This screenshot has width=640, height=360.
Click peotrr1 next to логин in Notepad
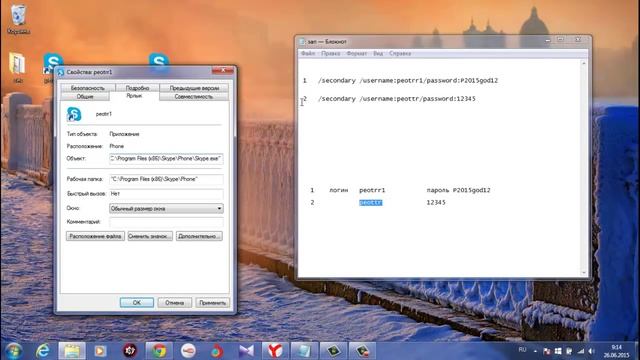[x=372, y=190]
